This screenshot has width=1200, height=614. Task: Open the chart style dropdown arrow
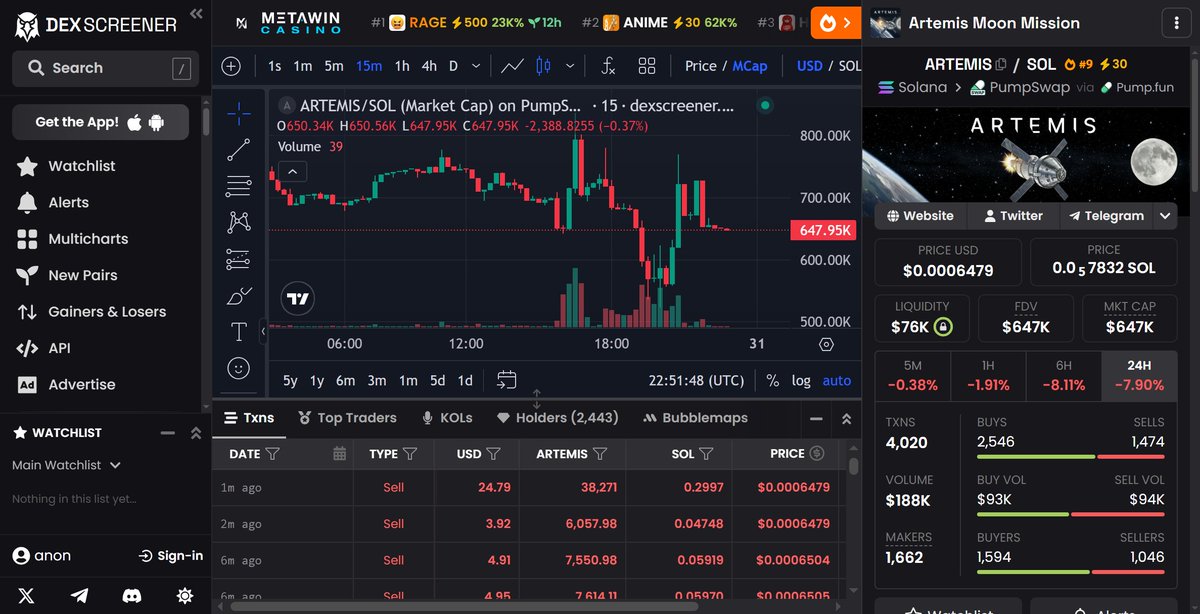click(x=570, y=66)
